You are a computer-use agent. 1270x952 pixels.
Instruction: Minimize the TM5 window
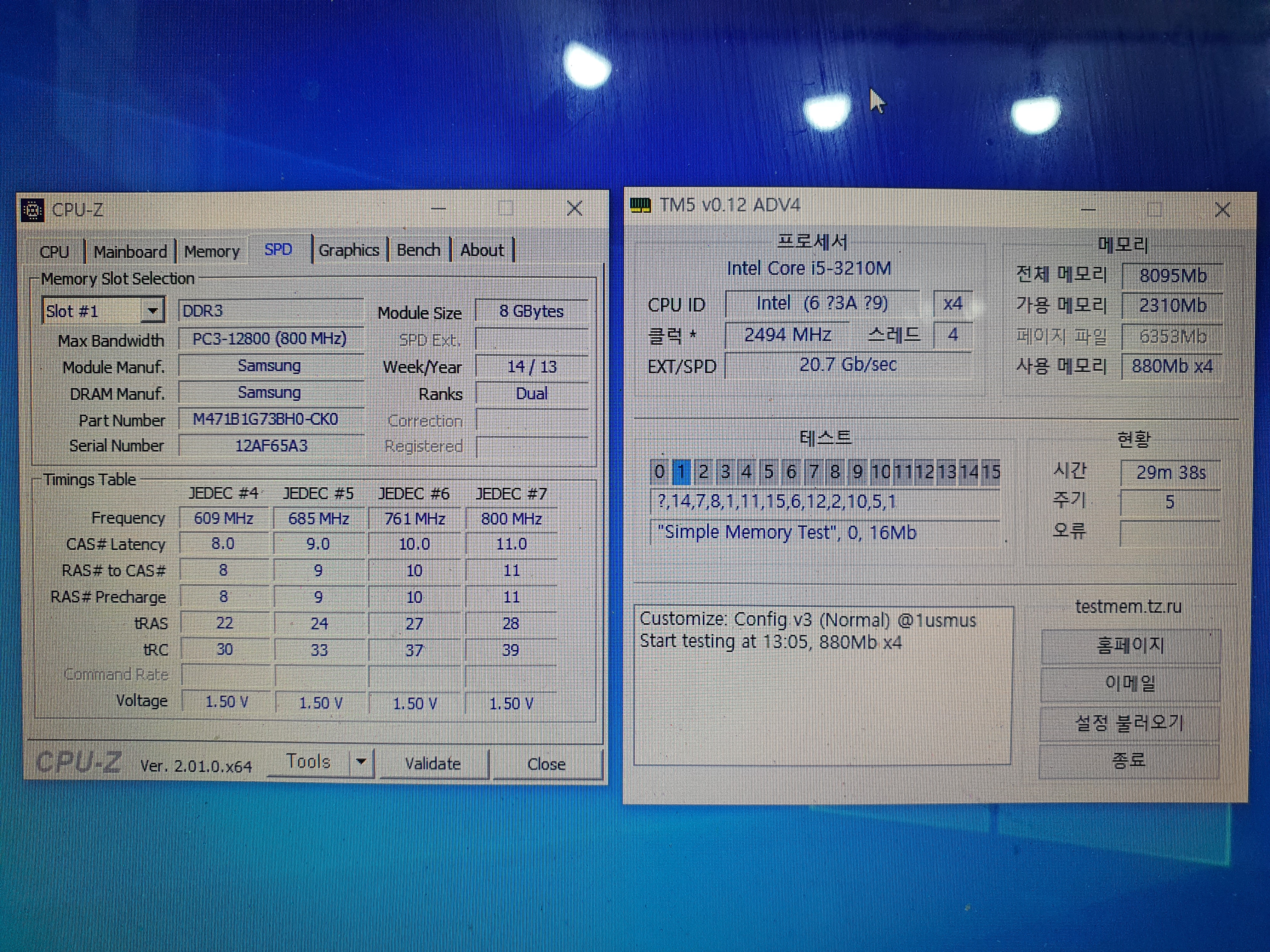(x=1088, y=210)
